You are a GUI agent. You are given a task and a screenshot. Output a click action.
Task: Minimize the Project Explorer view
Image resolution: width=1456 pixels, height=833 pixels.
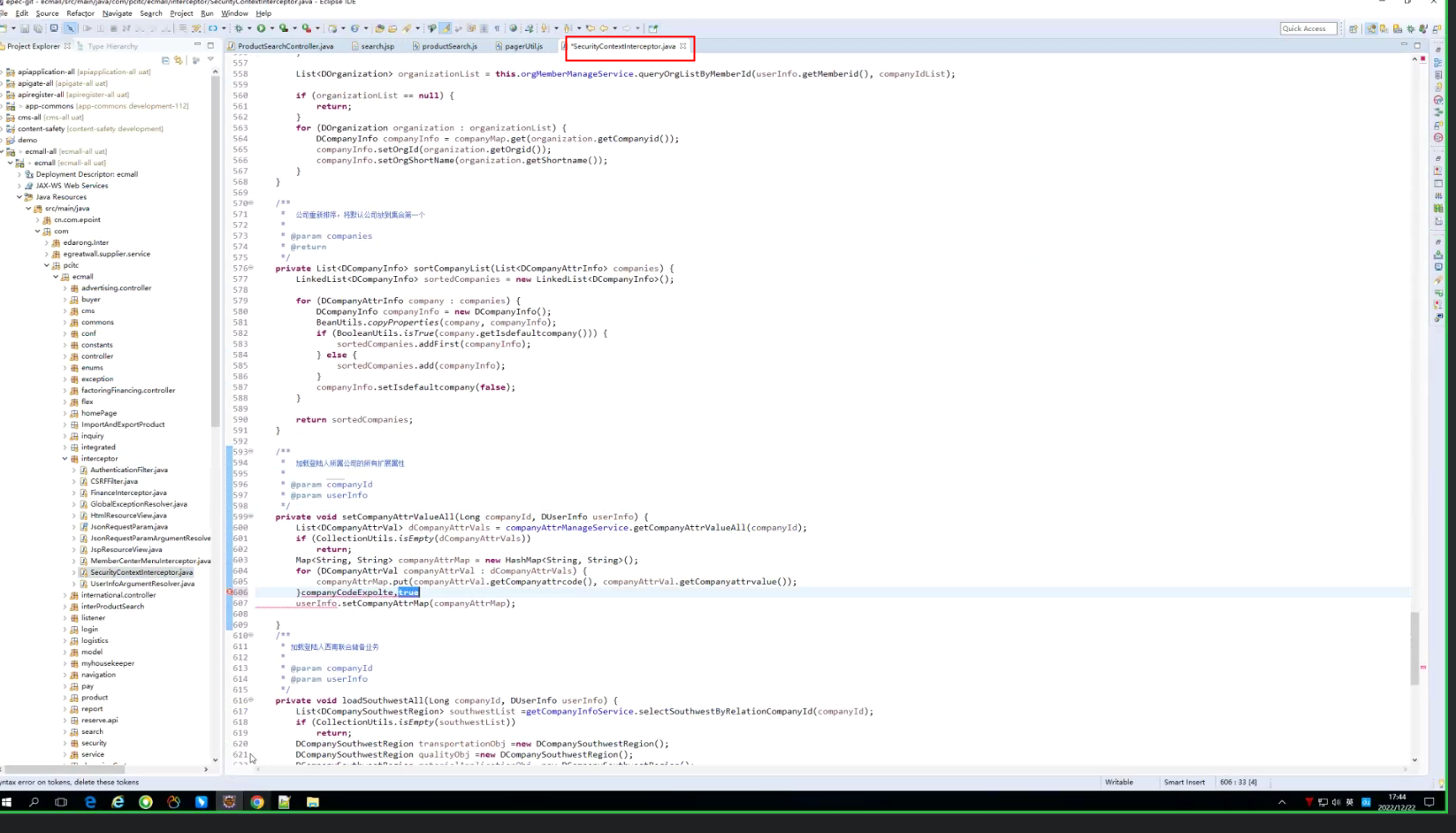(198, 45)
